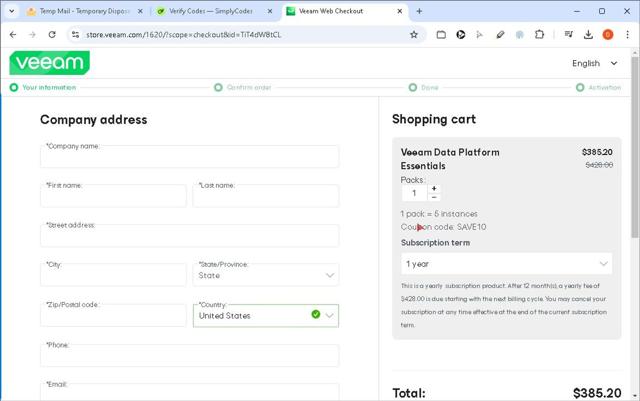Close the Verify Codes tab

click(270, 11)
